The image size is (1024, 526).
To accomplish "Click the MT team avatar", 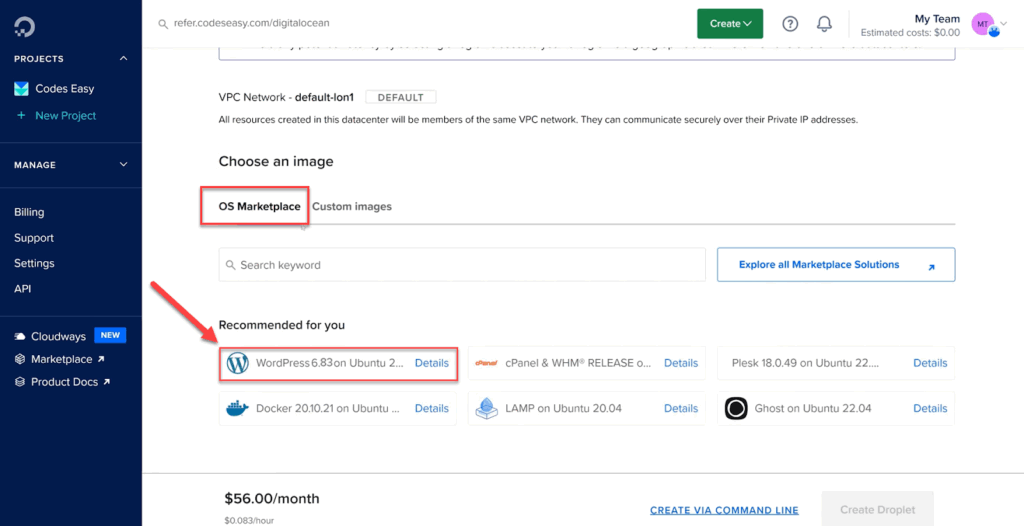I will (x=984, y=24).
